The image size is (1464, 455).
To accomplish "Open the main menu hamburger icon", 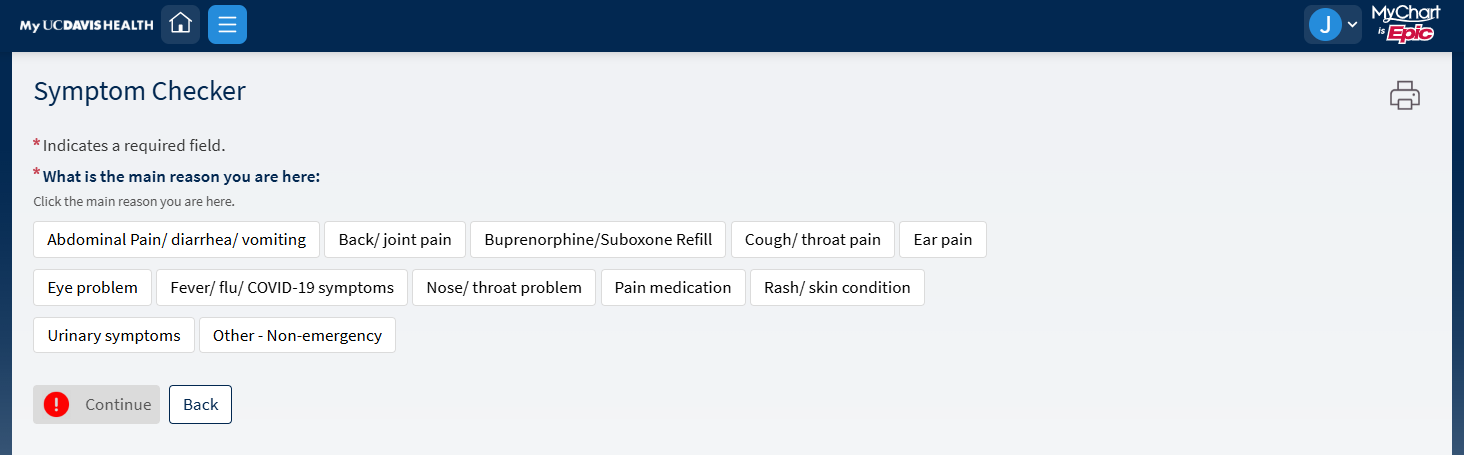I will [227, 24].
